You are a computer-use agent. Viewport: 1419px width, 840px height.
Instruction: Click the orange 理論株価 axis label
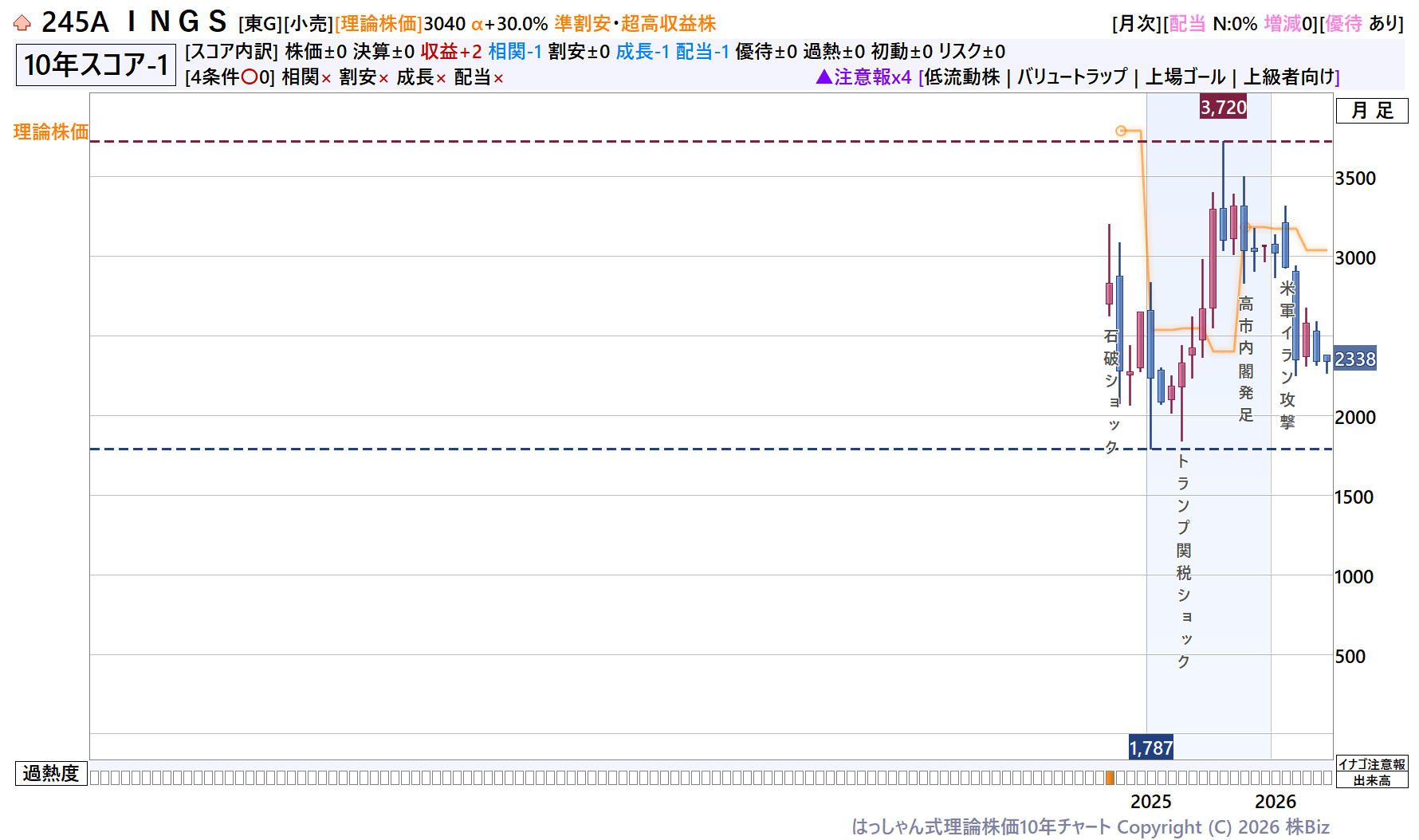point(51,131)
